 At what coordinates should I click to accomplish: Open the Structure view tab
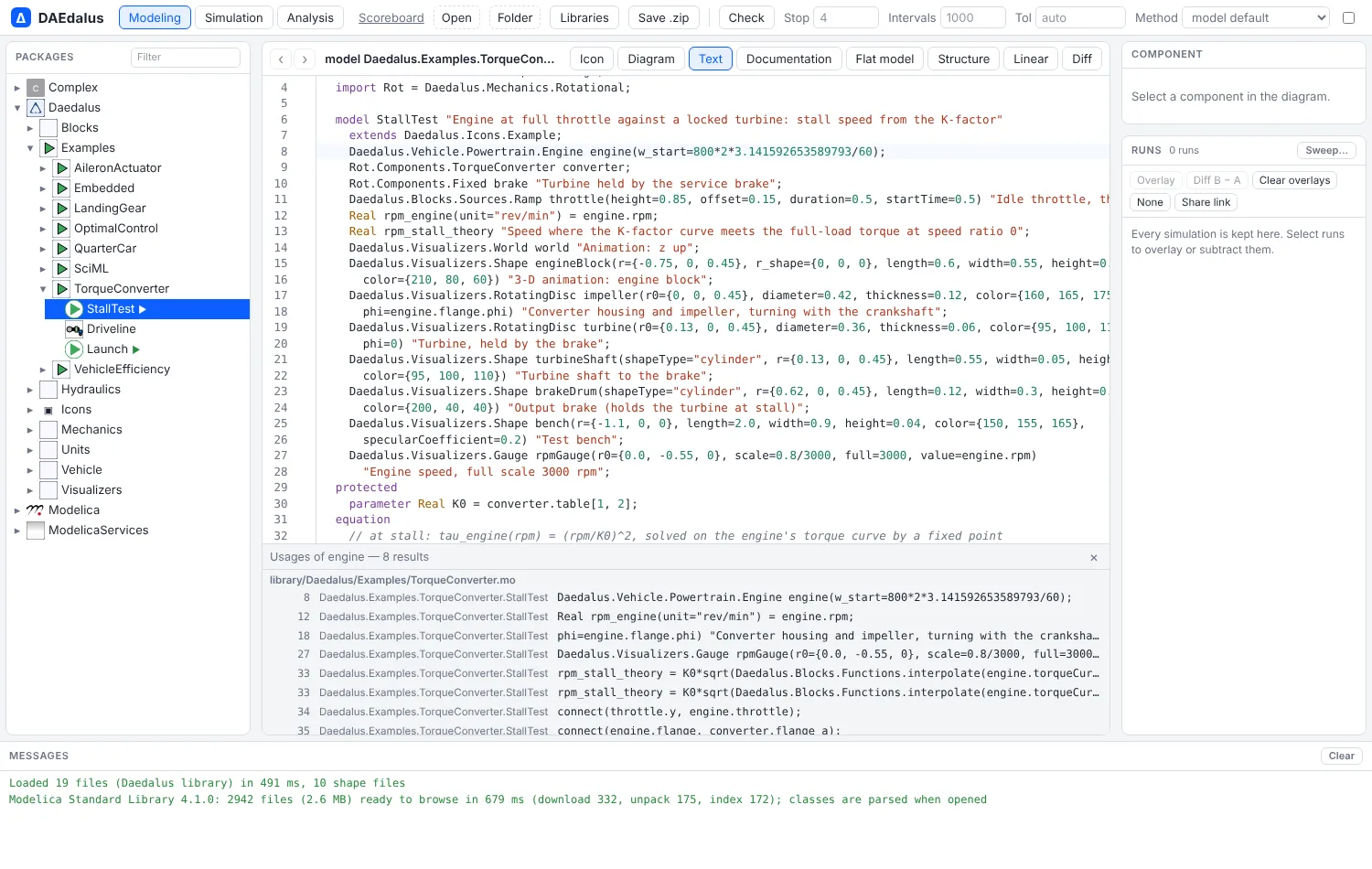point(964,59)
